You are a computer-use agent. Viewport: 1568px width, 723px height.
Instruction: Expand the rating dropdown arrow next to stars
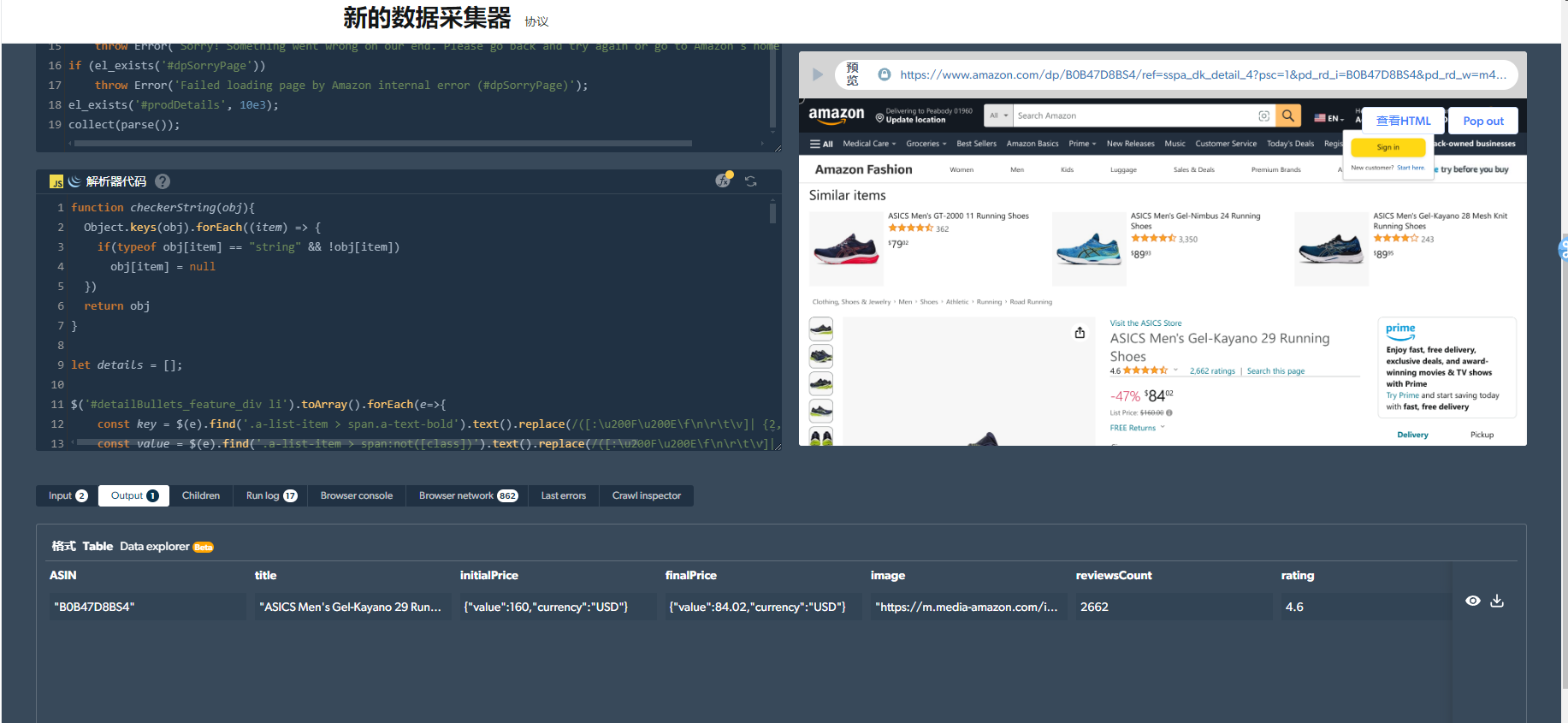pyautogui.click(x=1175, y=370)
